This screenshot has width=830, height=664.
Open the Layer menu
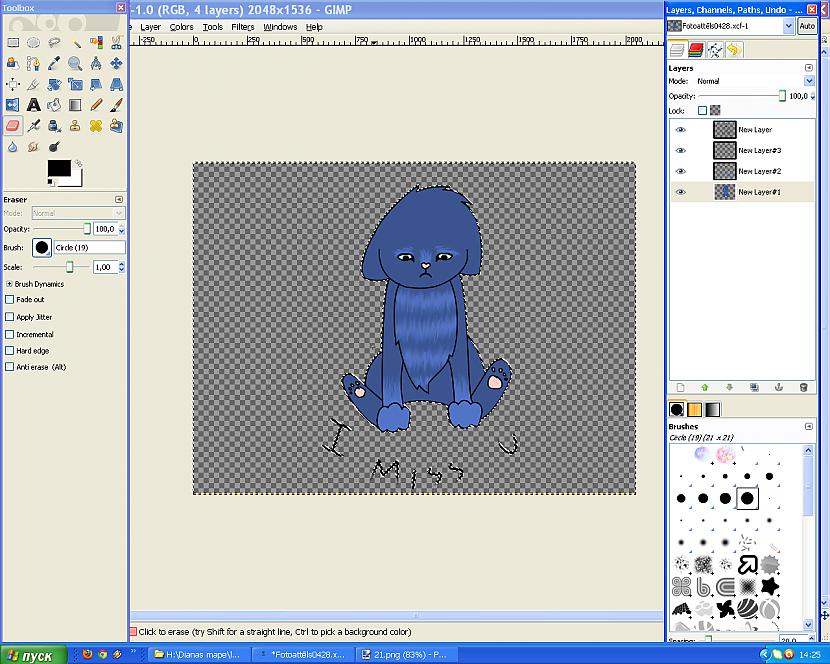[150, 27]
